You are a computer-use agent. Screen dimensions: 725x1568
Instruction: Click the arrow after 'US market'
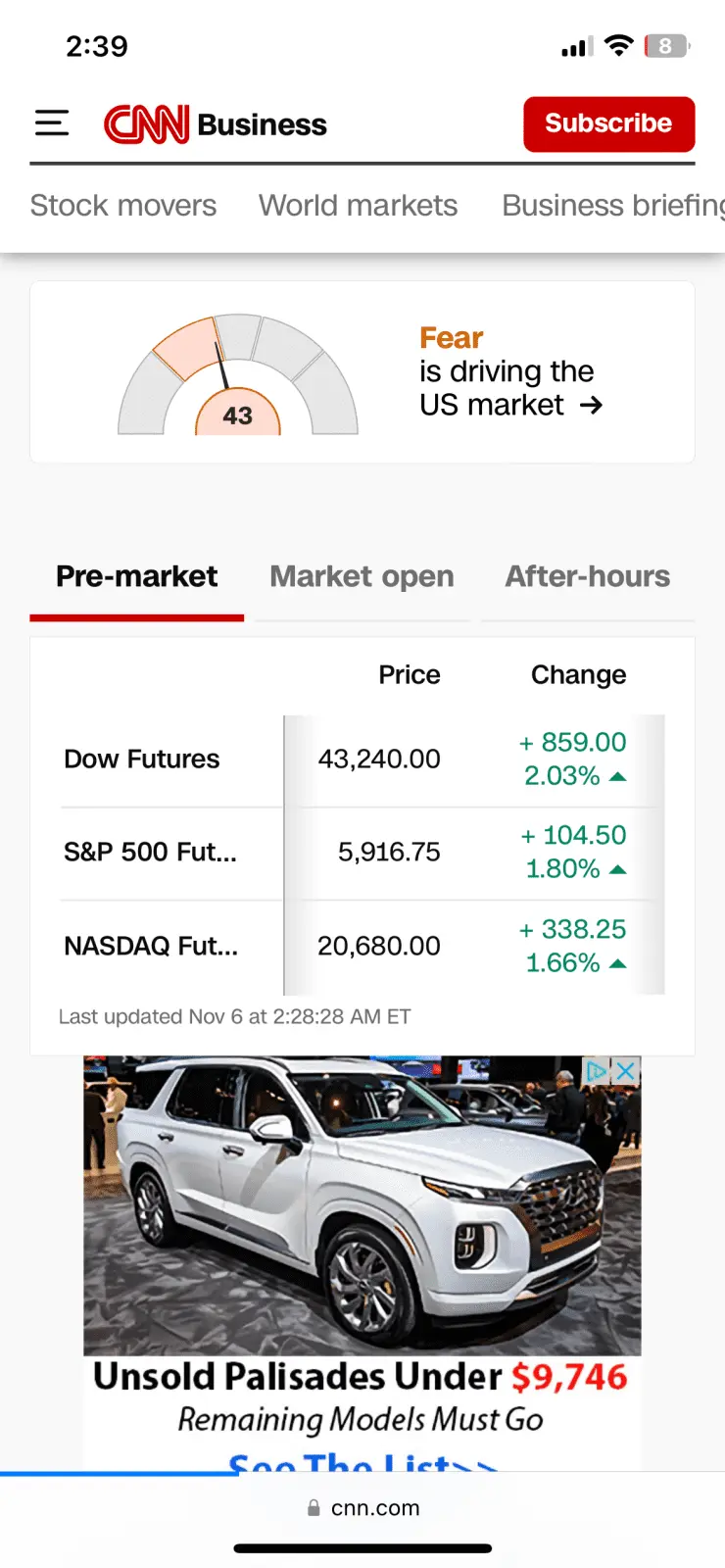591,405
